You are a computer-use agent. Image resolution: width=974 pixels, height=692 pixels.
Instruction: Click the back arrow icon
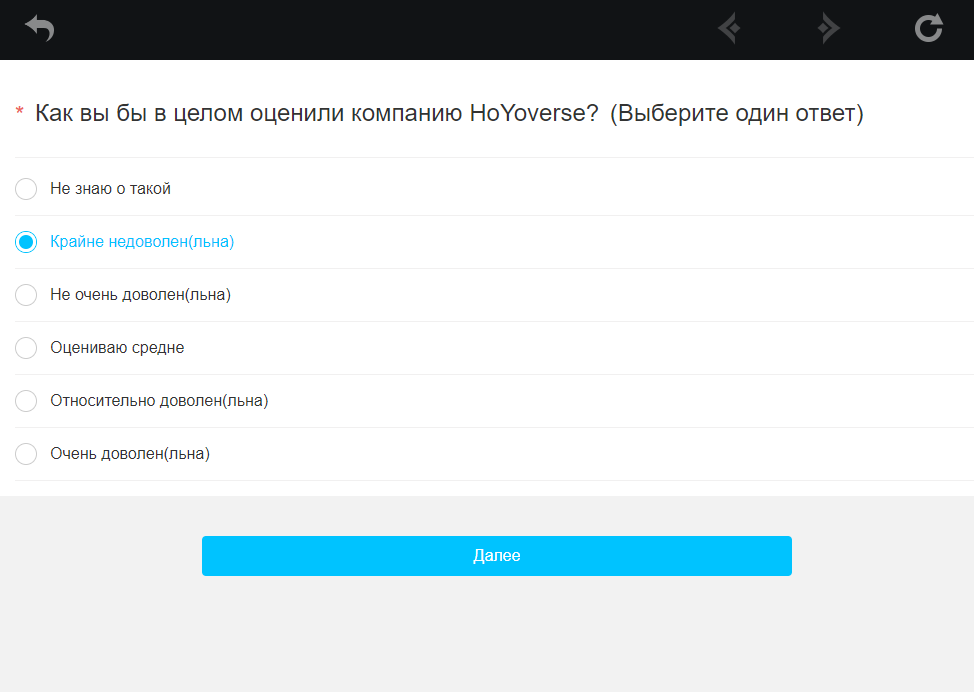click(x=40, y=29)
